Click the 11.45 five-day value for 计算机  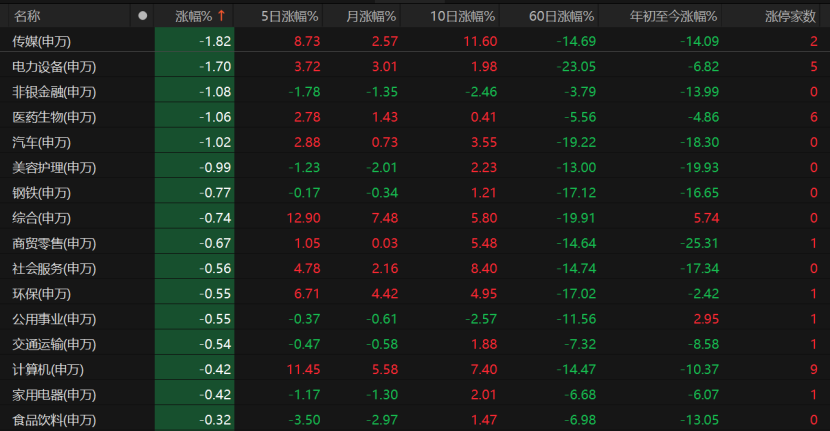coord(303,370)
